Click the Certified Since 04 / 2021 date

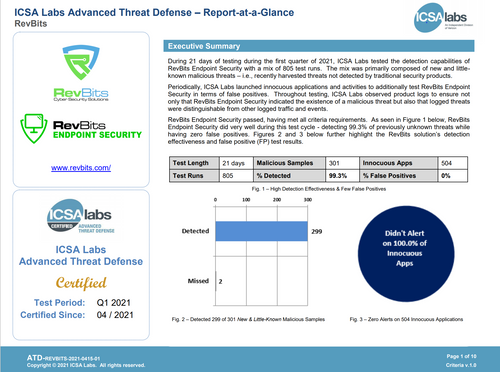pos(115,315)
